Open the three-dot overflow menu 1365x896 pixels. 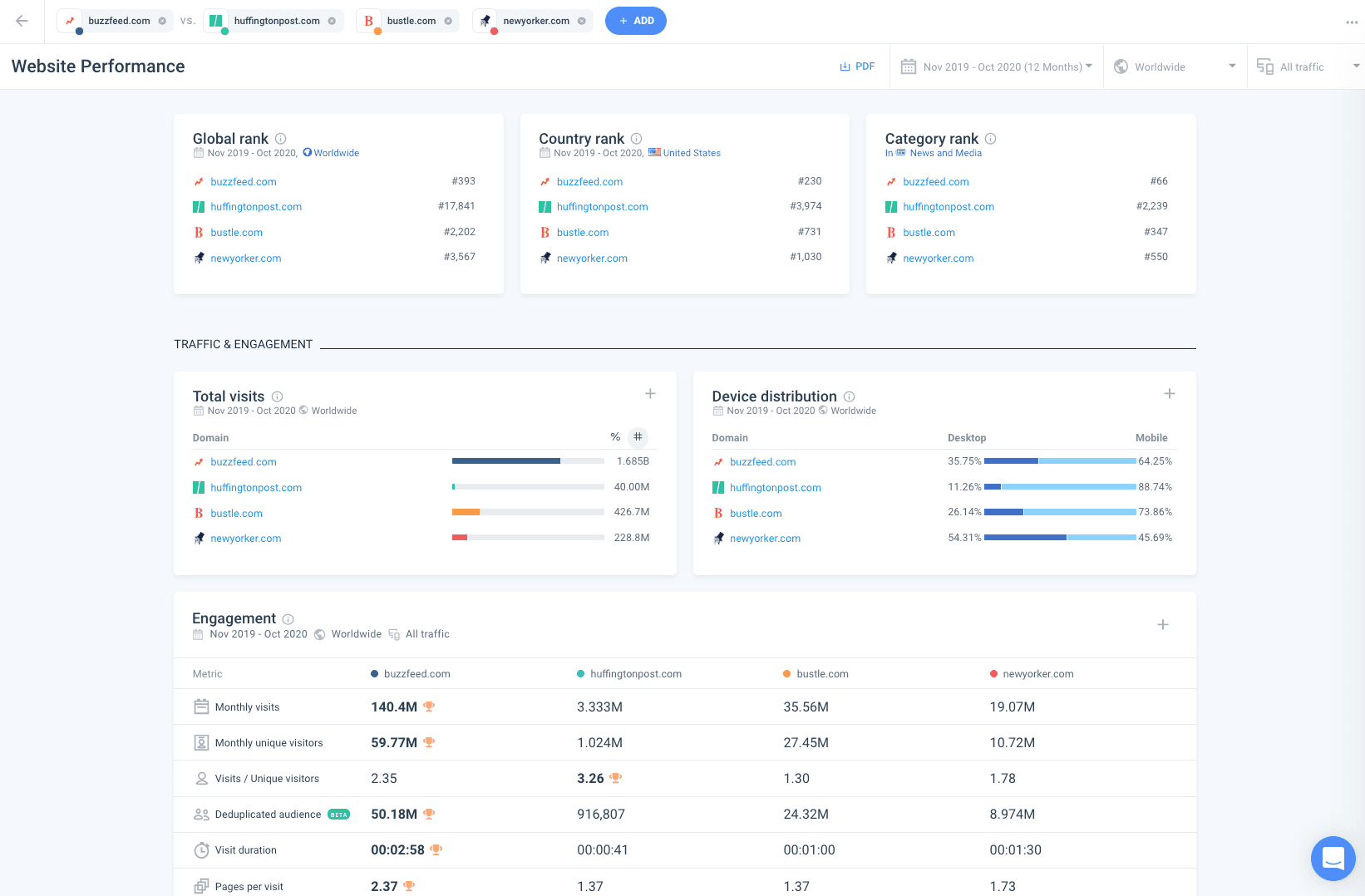click(1350, 22)
